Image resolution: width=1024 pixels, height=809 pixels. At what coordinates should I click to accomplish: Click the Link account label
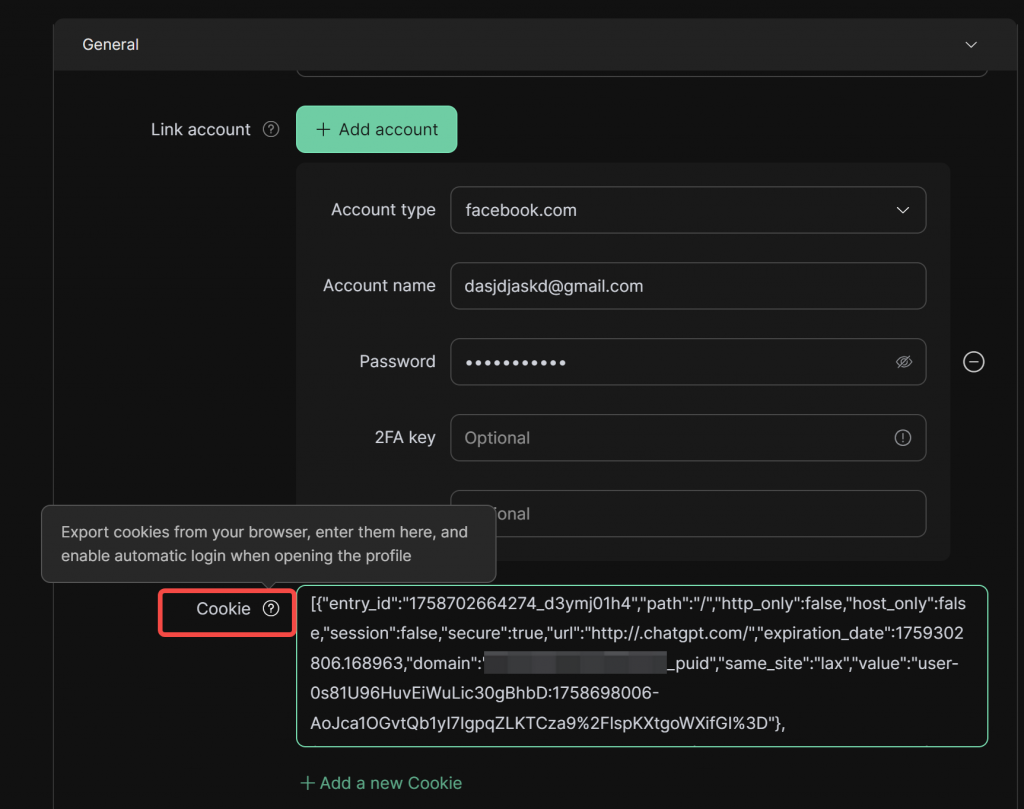pos(200,130)
